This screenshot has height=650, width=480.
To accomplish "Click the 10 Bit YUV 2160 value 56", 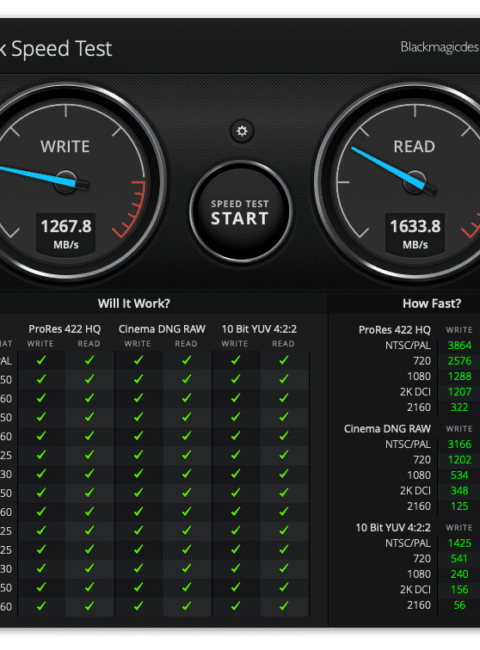I will [459, 605].
